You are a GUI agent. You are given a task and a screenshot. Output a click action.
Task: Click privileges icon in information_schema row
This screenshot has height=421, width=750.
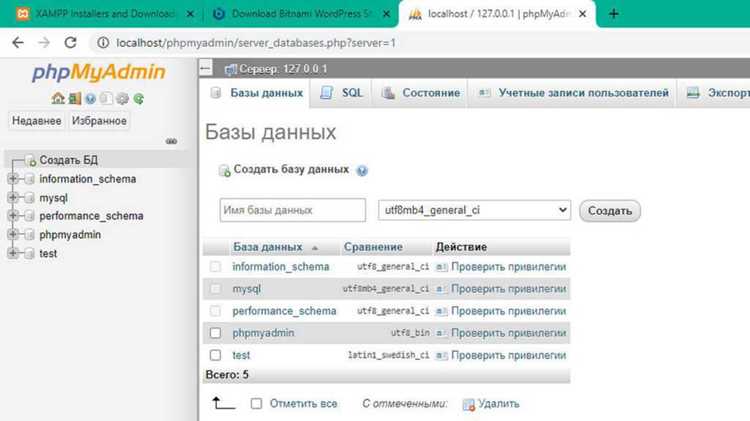[441, 267]
